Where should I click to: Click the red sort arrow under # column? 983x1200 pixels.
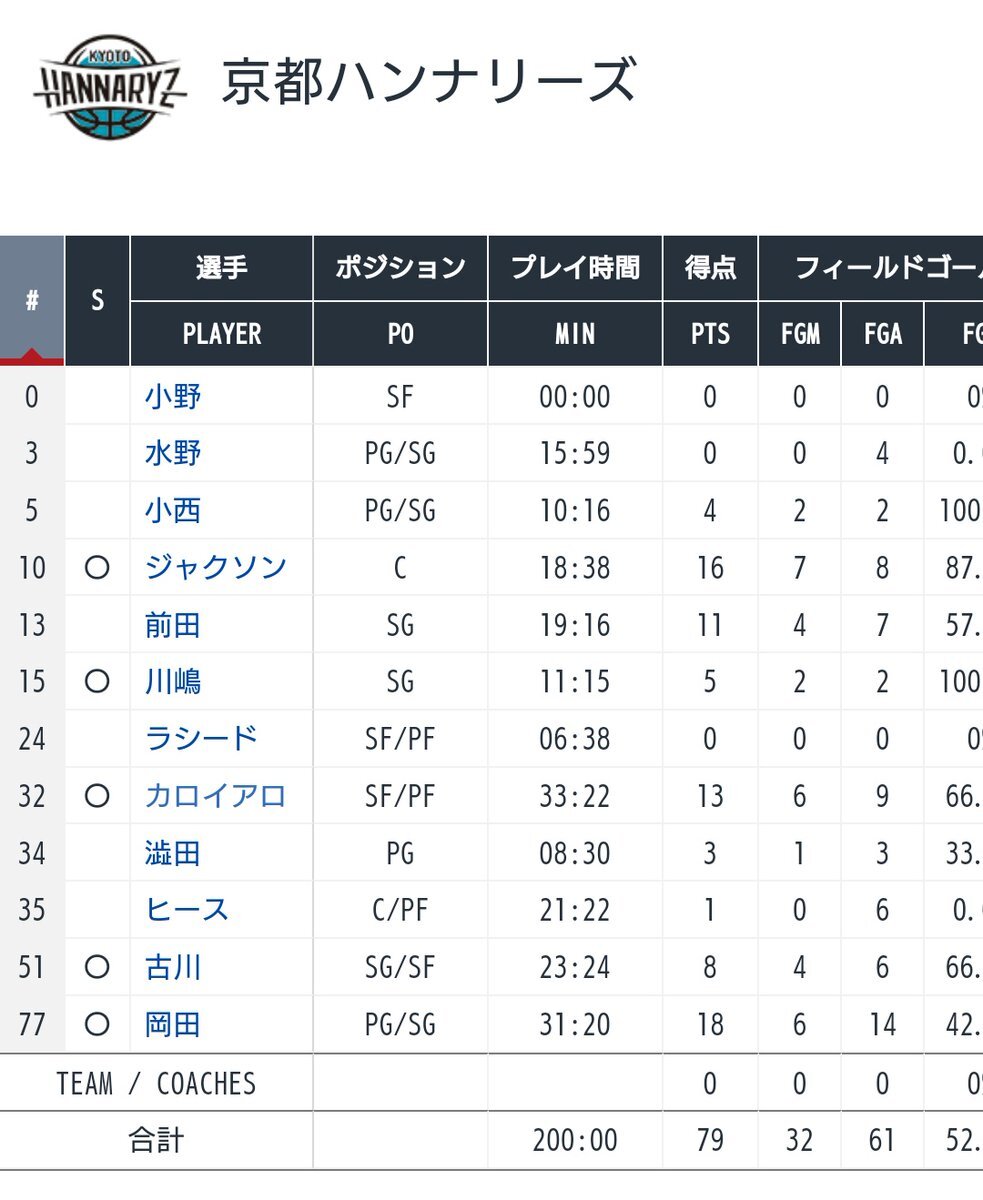pos(32,357)
